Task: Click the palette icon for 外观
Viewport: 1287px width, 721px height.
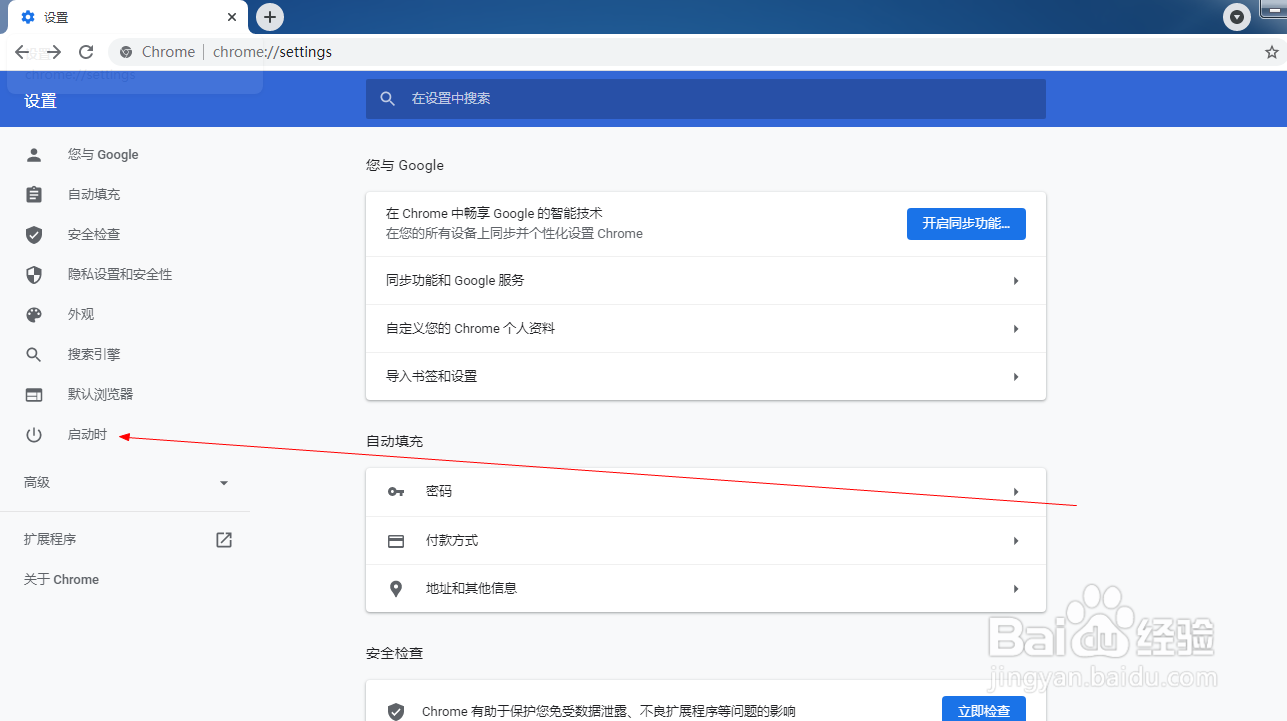Action: pos(34,315)
